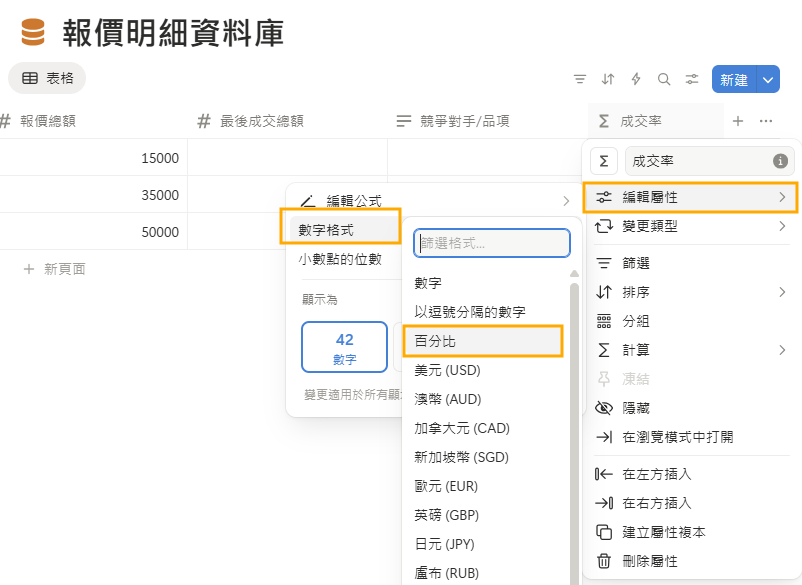Select 隱藏 to hide the property

tap(636, 408)
